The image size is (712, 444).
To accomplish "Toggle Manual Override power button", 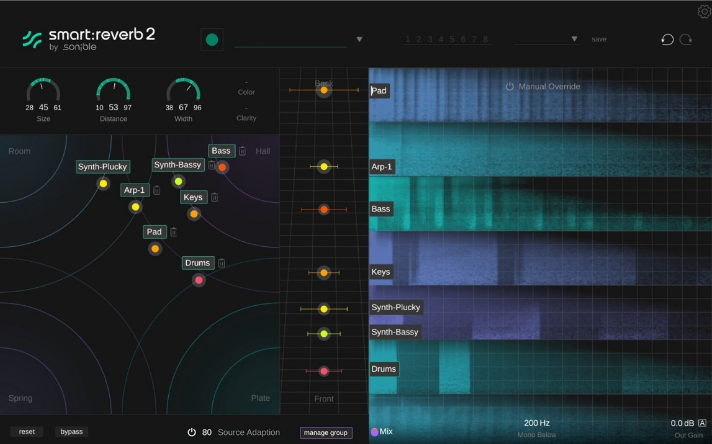I will coord(509,86).
